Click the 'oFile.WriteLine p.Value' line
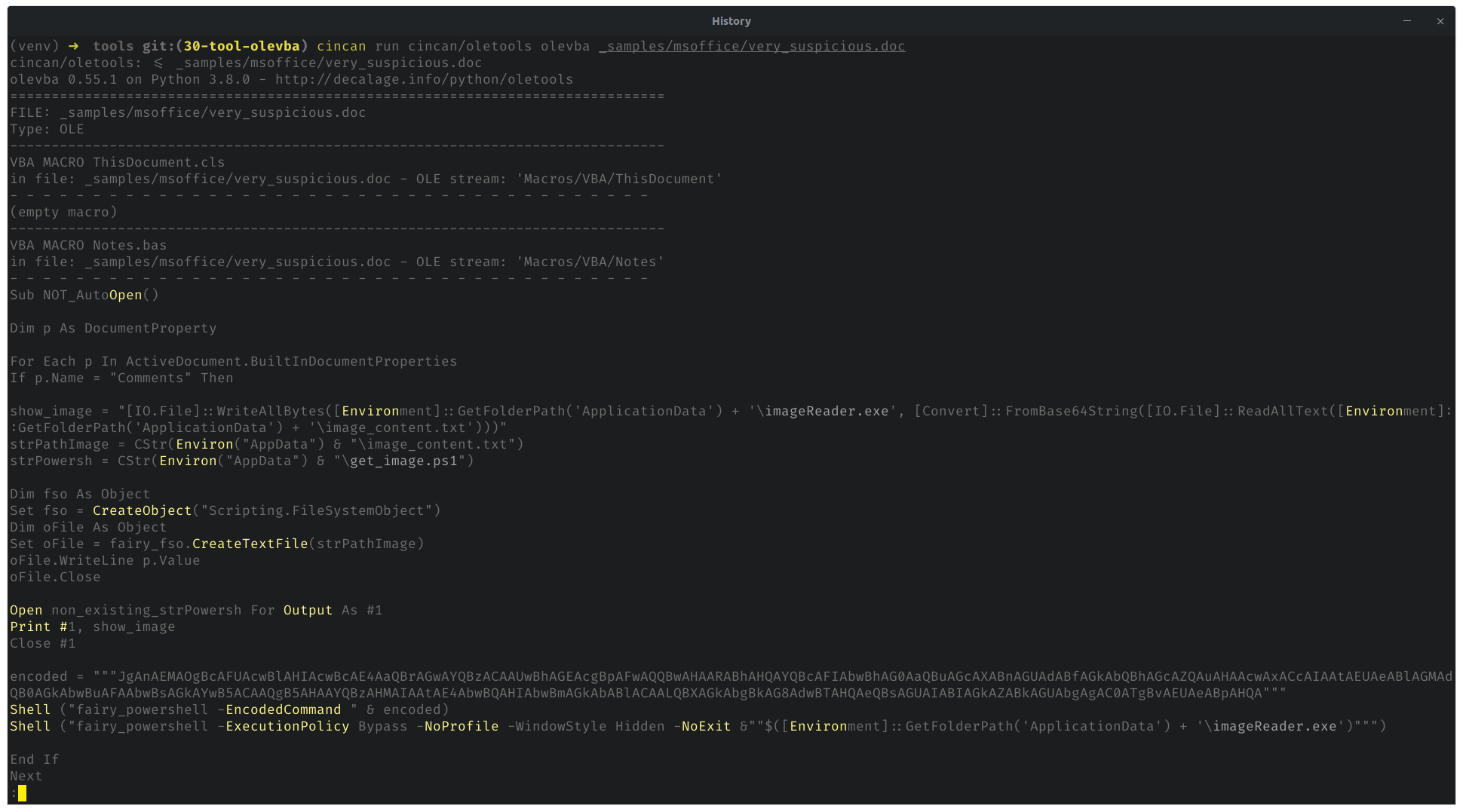This screenshot has height=812, width=1463. [105, 561]
